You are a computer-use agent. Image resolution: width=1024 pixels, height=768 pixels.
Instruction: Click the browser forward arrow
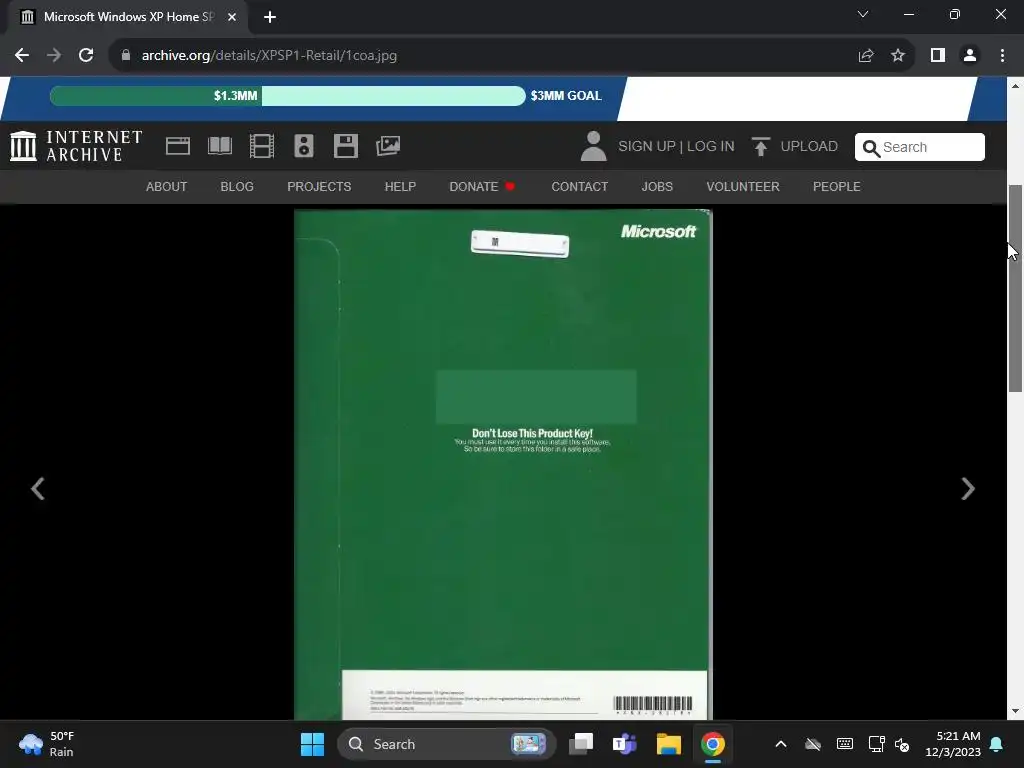coord(54,56)
